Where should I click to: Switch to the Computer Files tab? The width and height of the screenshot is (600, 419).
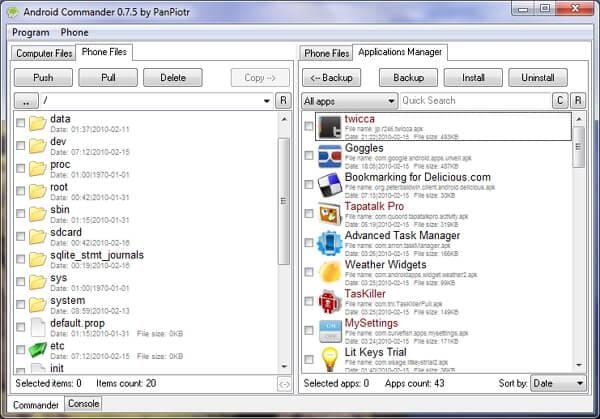tap(44, 53)
